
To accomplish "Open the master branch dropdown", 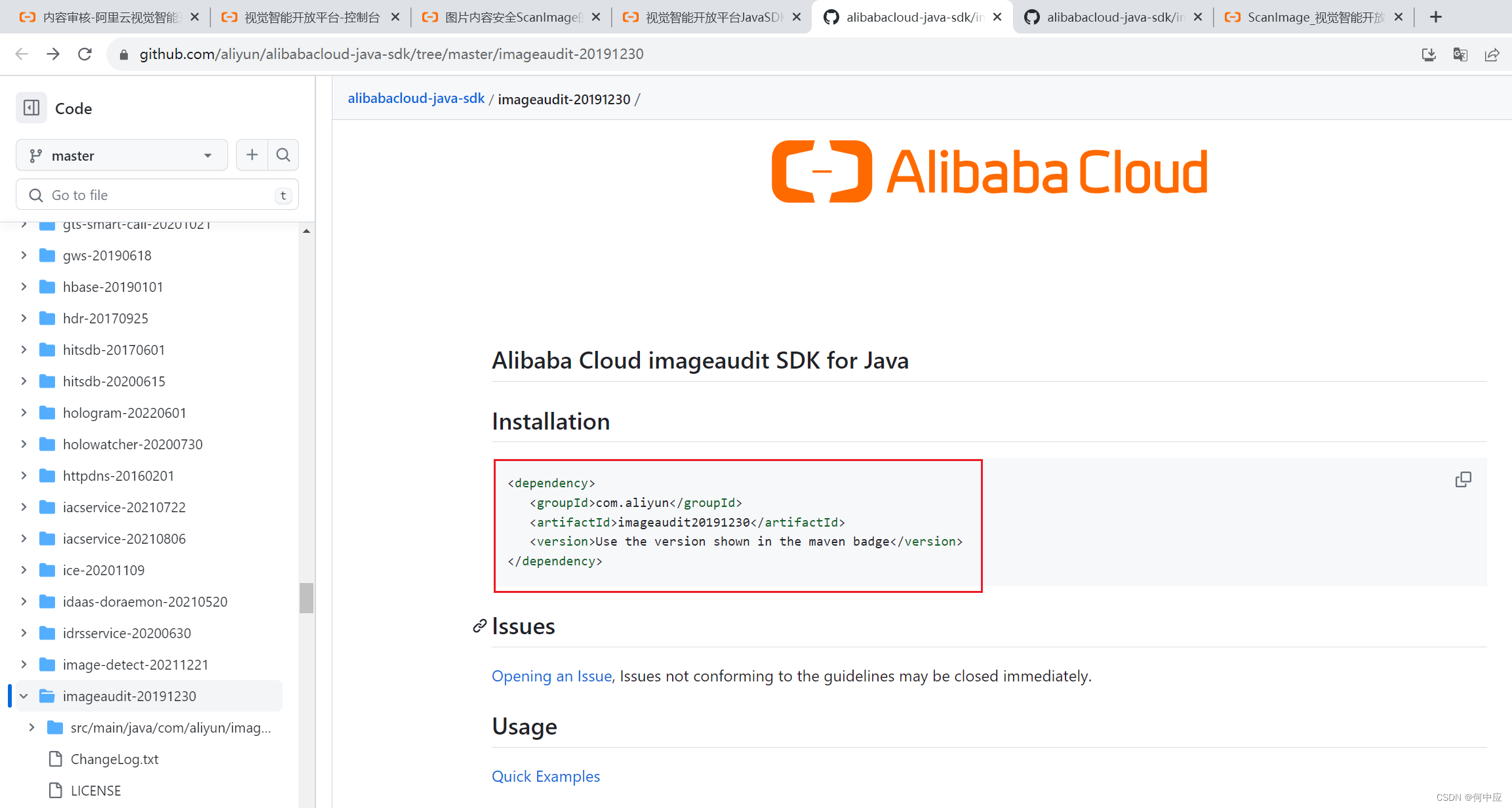I will click(121, 155).
